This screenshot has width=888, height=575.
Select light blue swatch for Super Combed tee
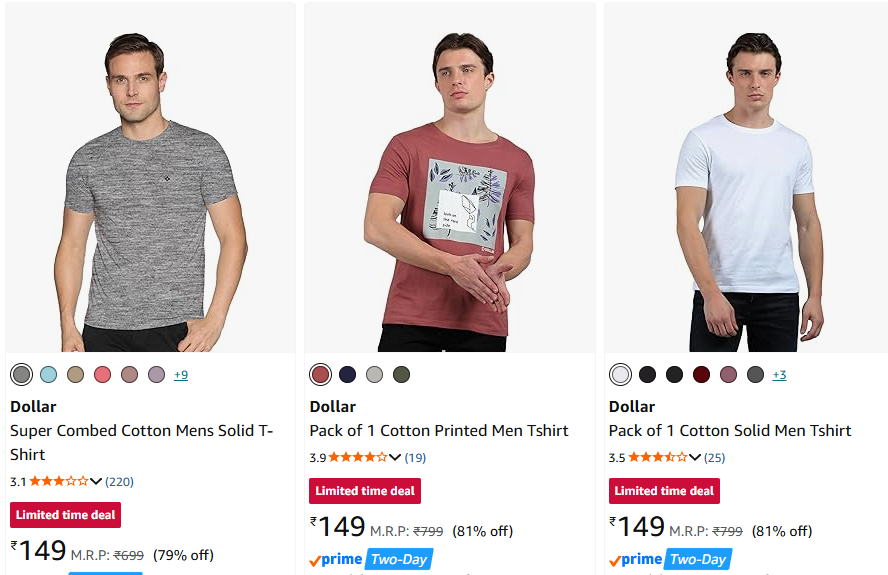pyautogui.click(x=49, y=374)
